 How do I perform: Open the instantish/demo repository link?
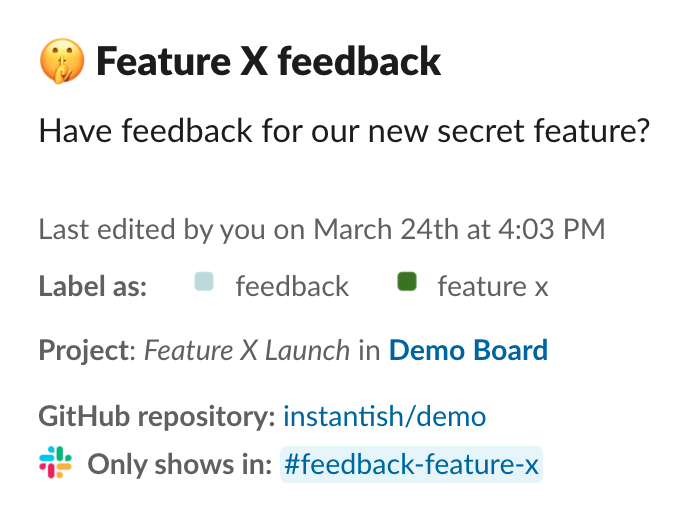coord(385,417)
